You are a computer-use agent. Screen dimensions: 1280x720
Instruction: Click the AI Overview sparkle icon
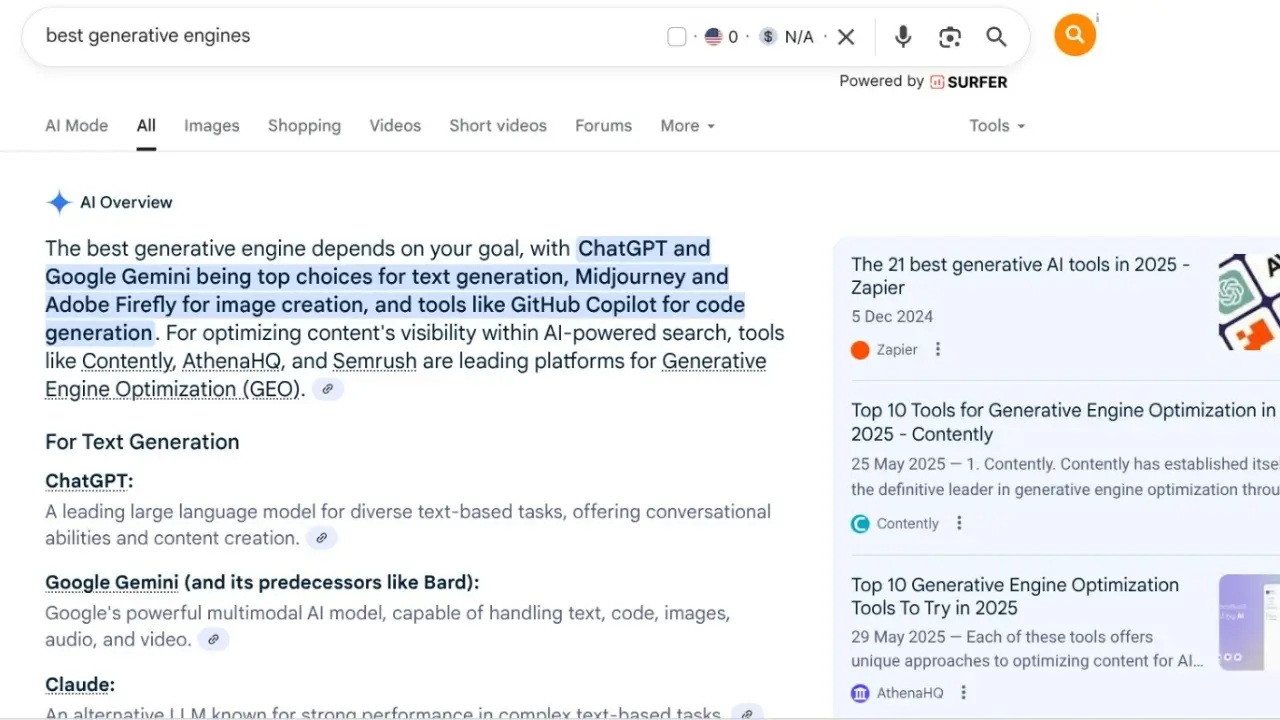tap(59, 202)
